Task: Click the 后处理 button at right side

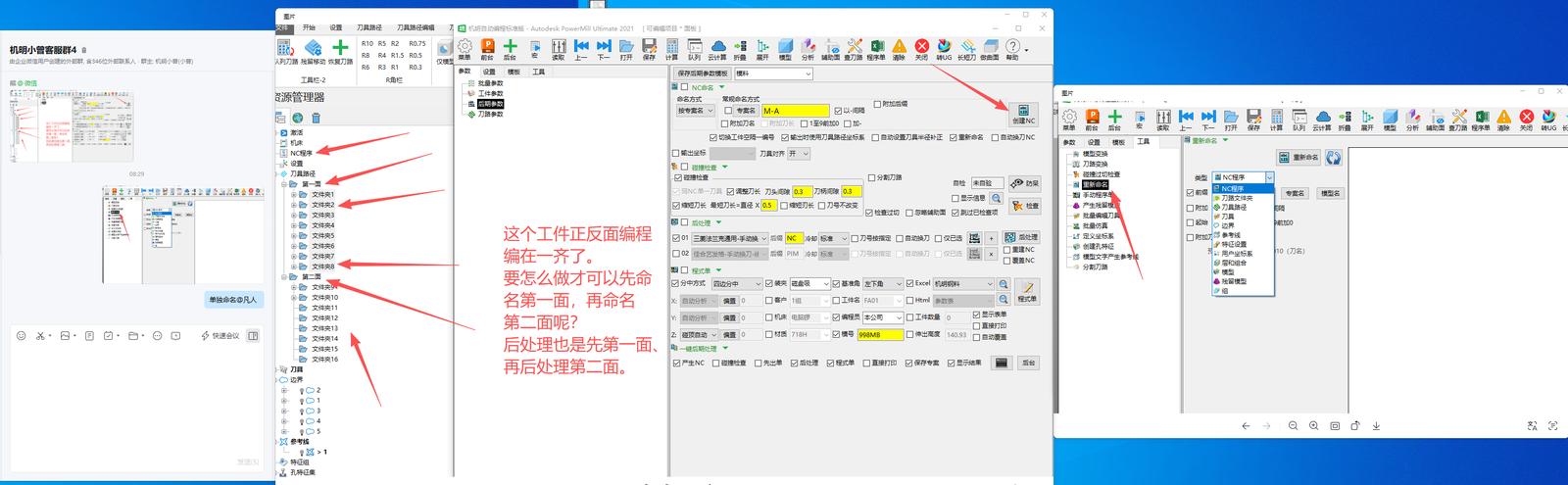Action: 1020,238
